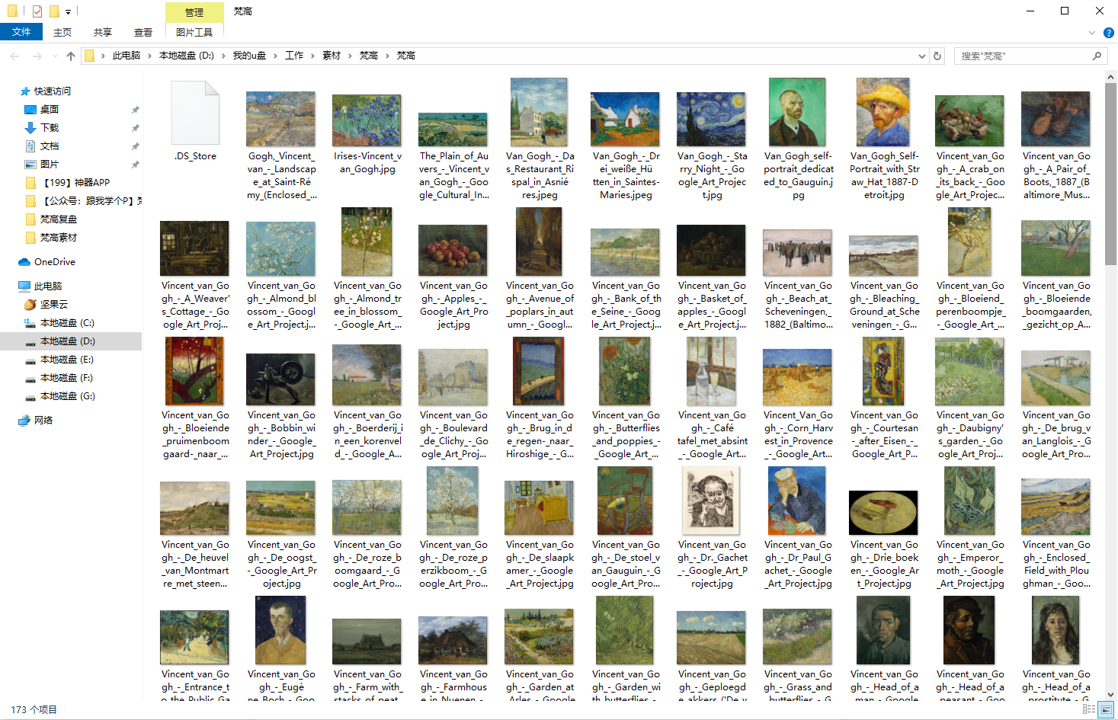Click the quick access new folder icon
Image resolution: width=1118 pixels, height=720 pixels.
click(54, 11)
